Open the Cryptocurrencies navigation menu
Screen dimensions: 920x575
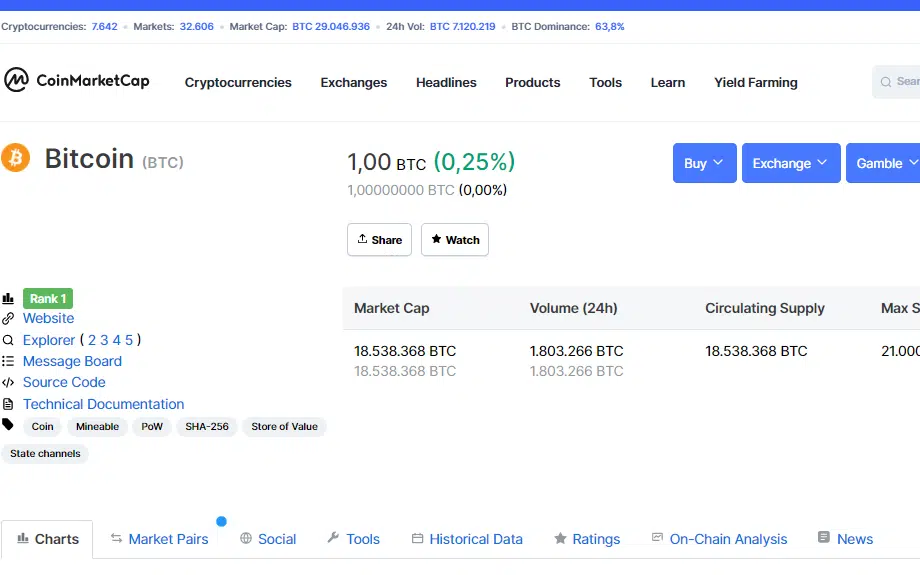point(238,83)
